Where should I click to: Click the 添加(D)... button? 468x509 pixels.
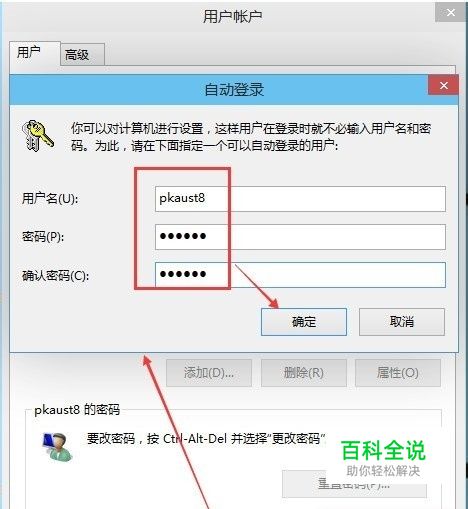[x=209, y=373]
